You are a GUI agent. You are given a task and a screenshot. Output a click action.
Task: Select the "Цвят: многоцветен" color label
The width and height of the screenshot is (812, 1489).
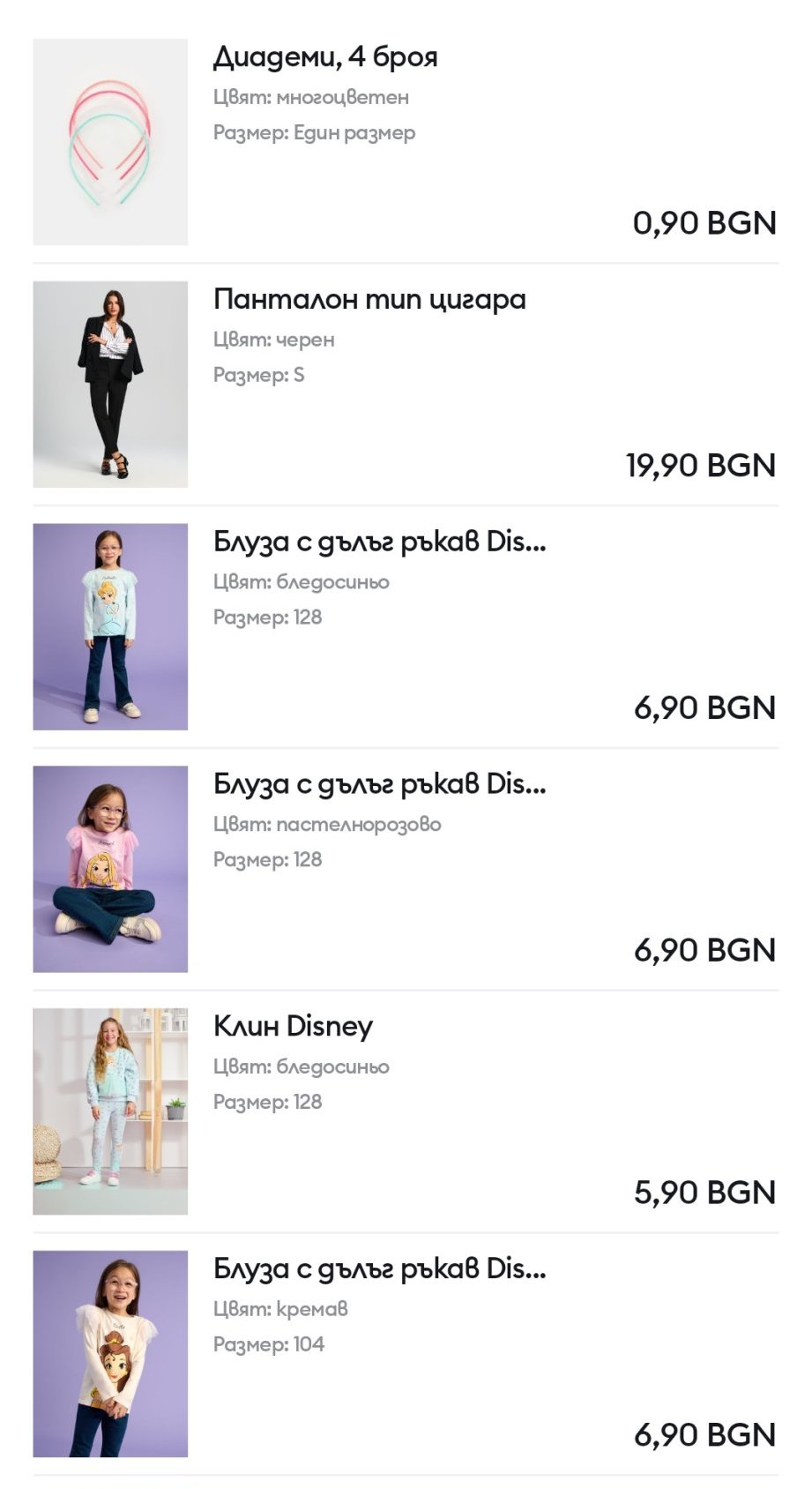[x=310, y=97]
